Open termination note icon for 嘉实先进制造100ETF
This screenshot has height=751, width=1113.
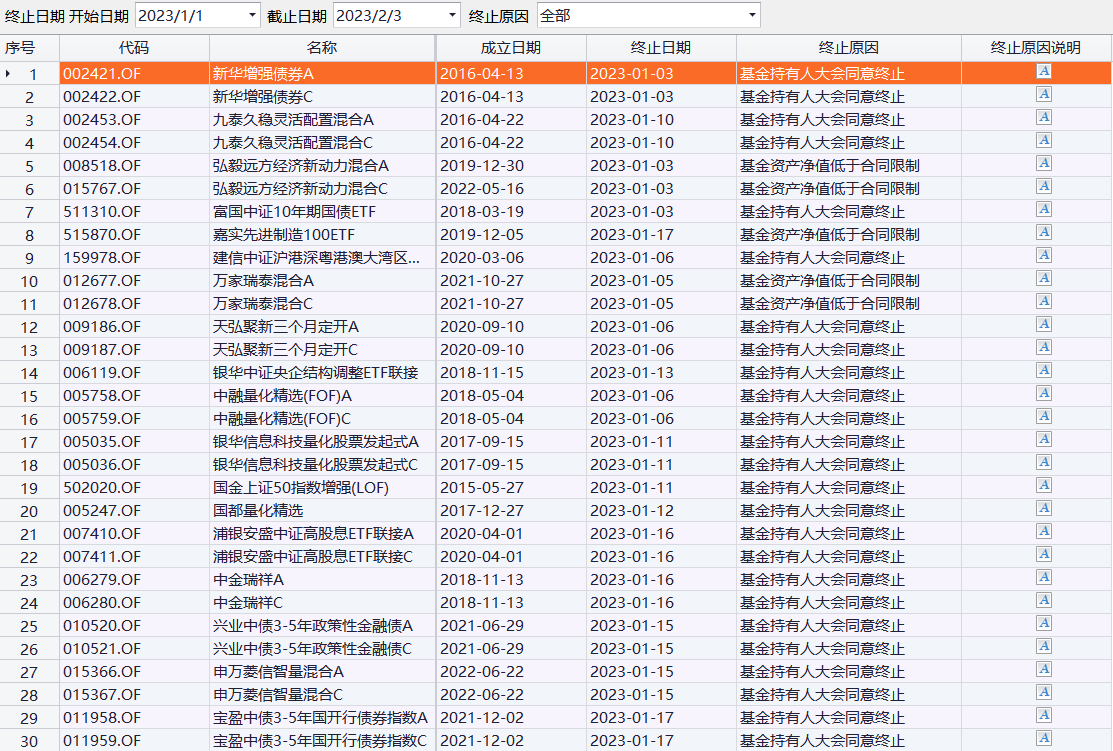click(x=1043, y=232)
